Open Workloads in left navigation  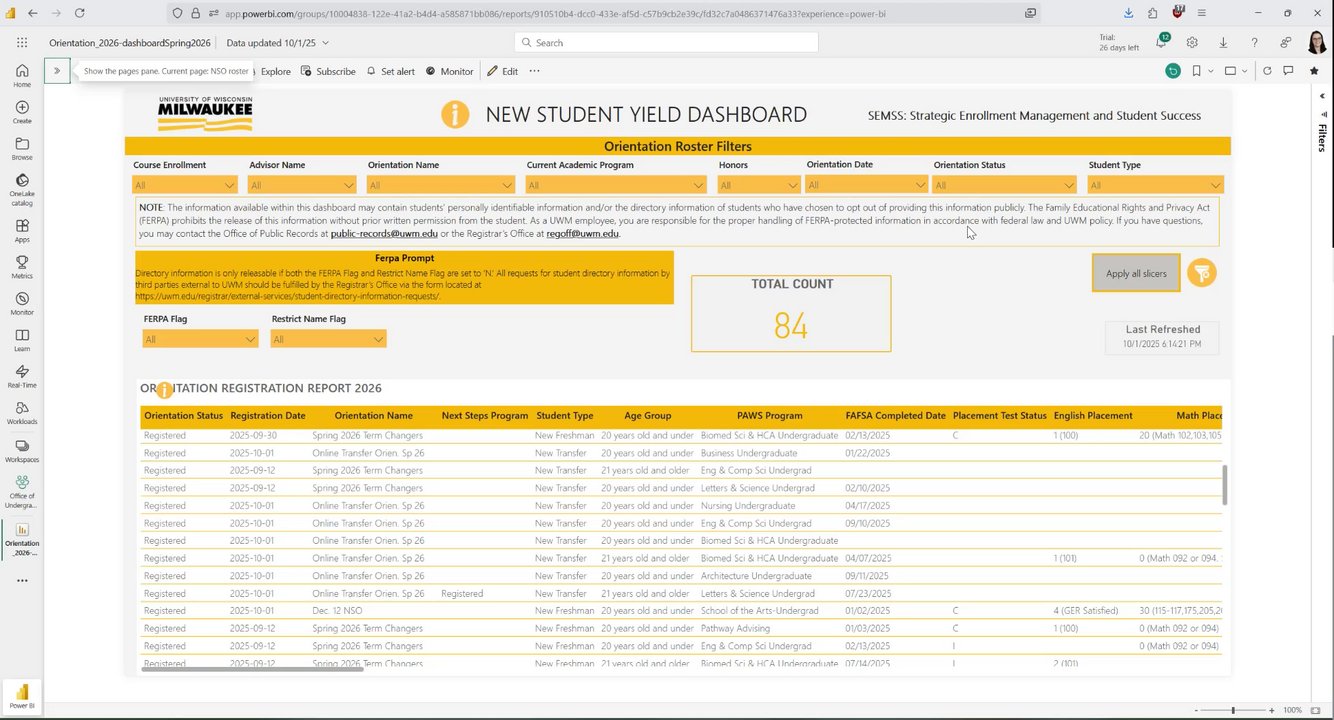click(x=22, y=413)
